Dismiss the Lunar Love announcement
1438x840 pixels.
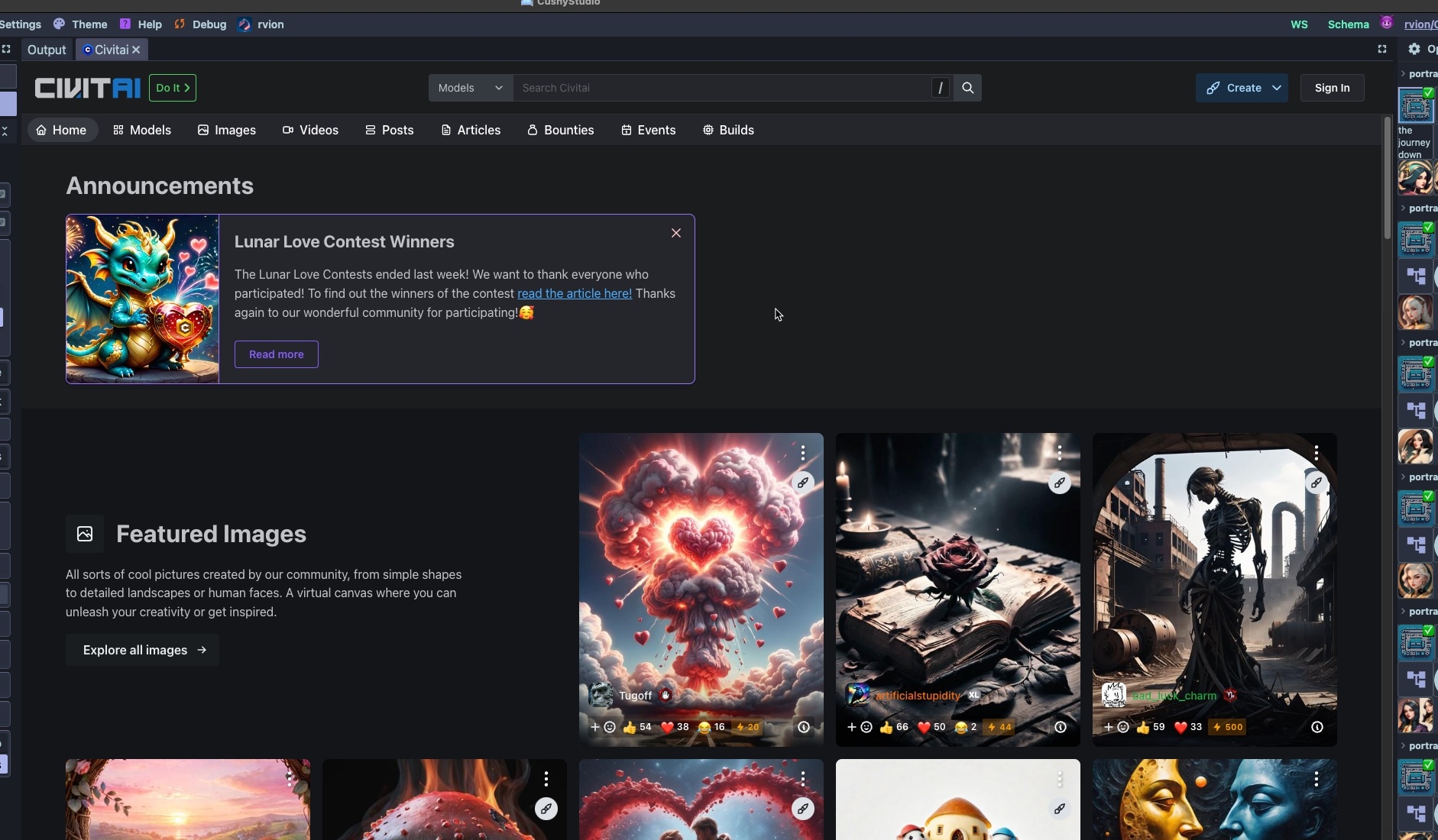coord(675,233)
